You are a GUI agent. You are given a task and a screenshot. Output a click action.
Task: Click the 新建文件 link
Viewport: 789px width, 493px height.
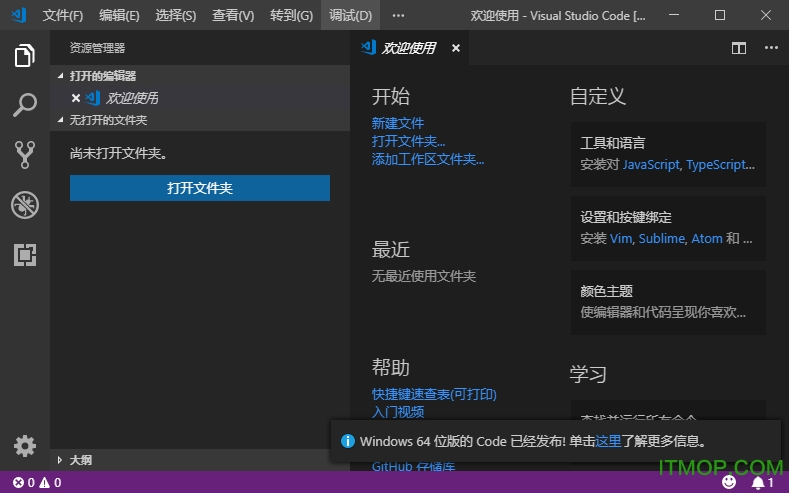398,123
